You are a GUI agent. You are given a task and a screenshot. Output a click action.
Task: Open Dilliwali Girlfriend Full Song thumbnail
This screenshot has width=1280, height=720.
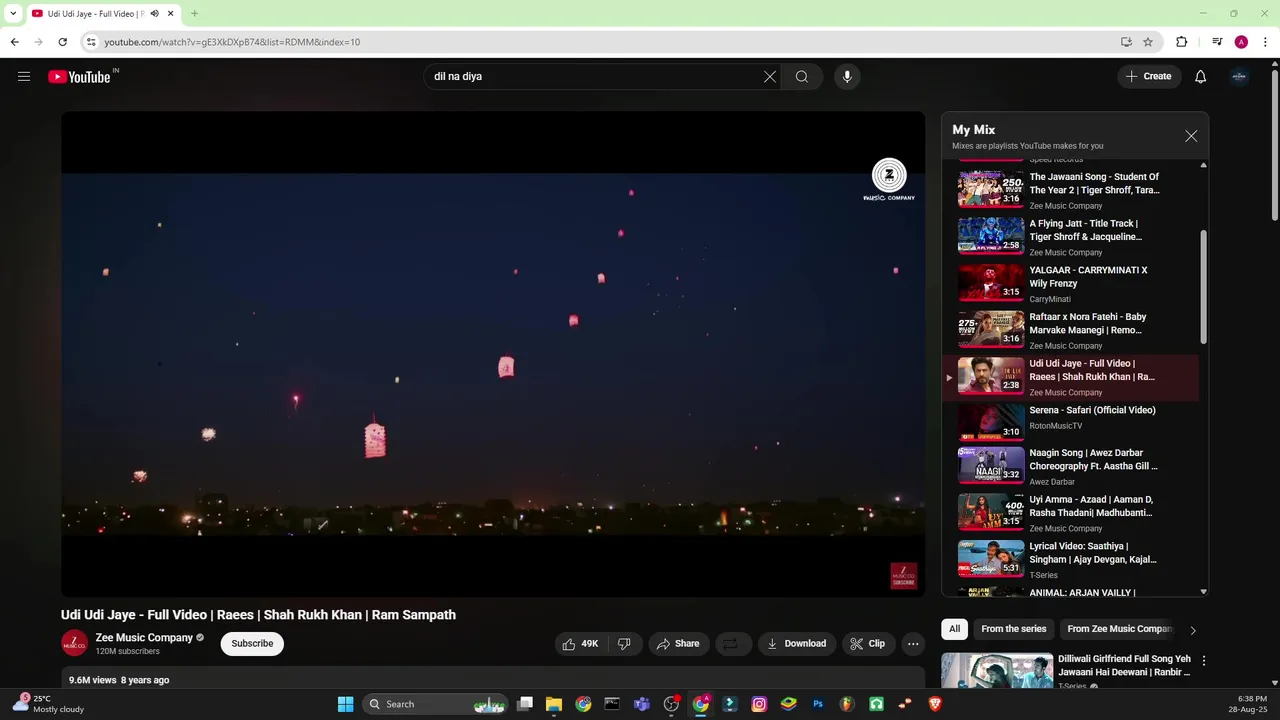(x=997, y=671)
